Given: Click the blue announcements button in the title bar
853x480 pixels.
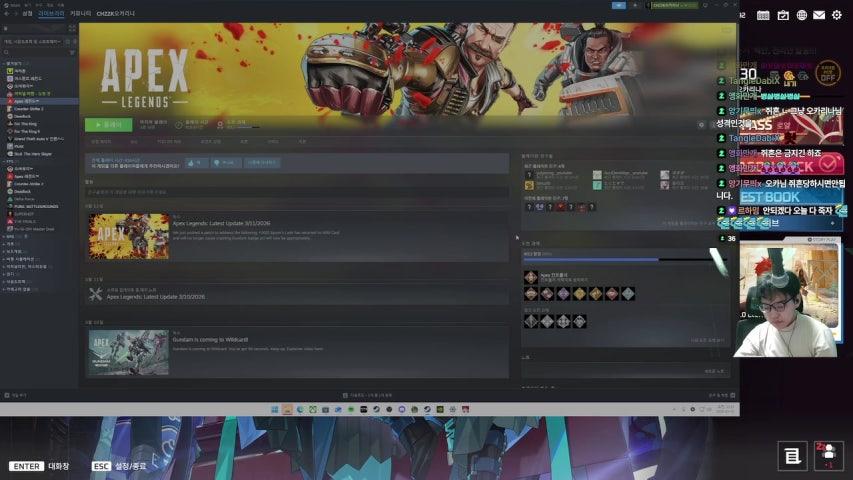Looking at the screenshot, I should click(619, 5).
